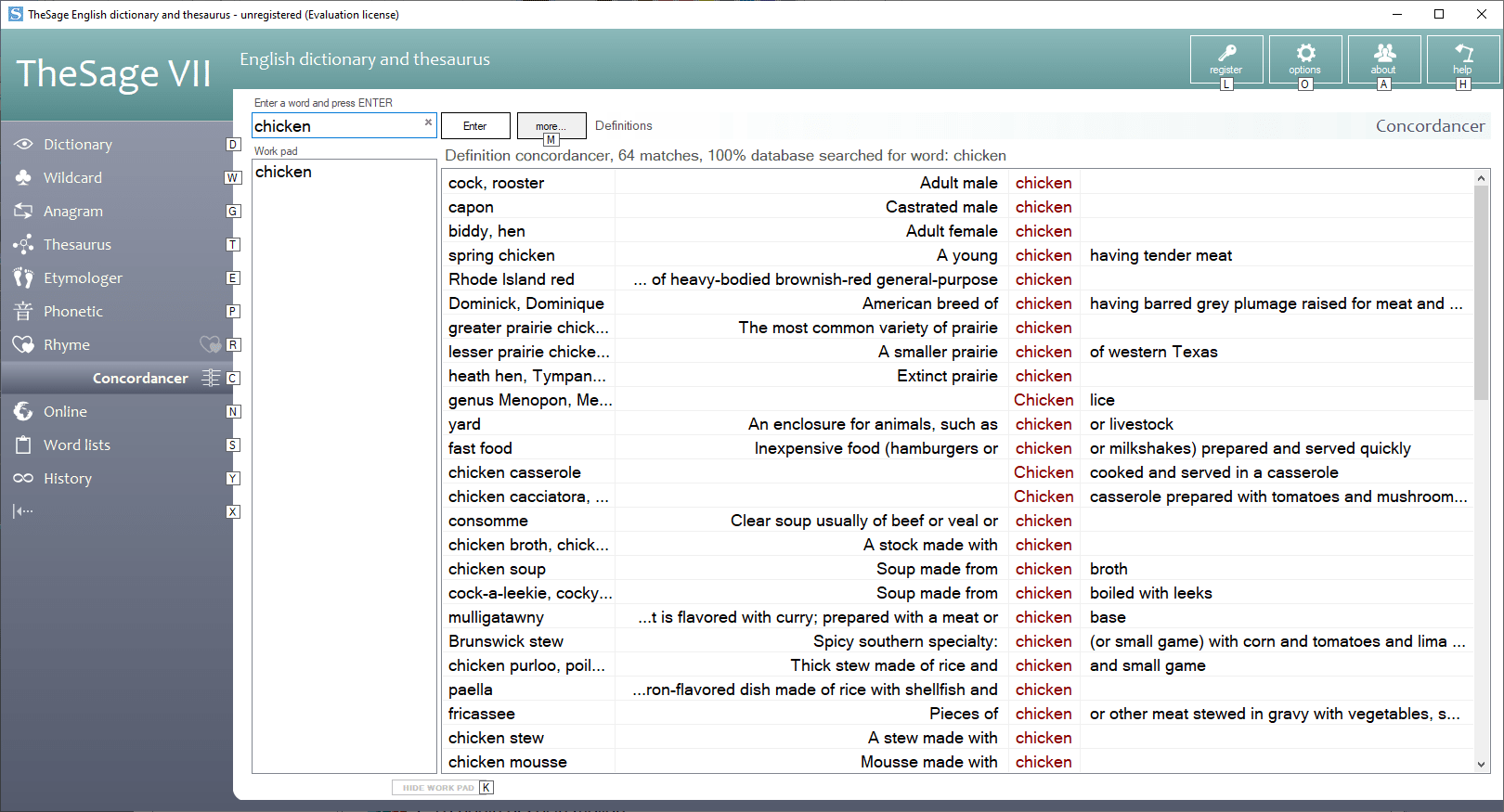Screen dimensions: 1504x812
Task: Click the Concordancer alignment icon
Action: pyautogui.click(x=211, y=378)
